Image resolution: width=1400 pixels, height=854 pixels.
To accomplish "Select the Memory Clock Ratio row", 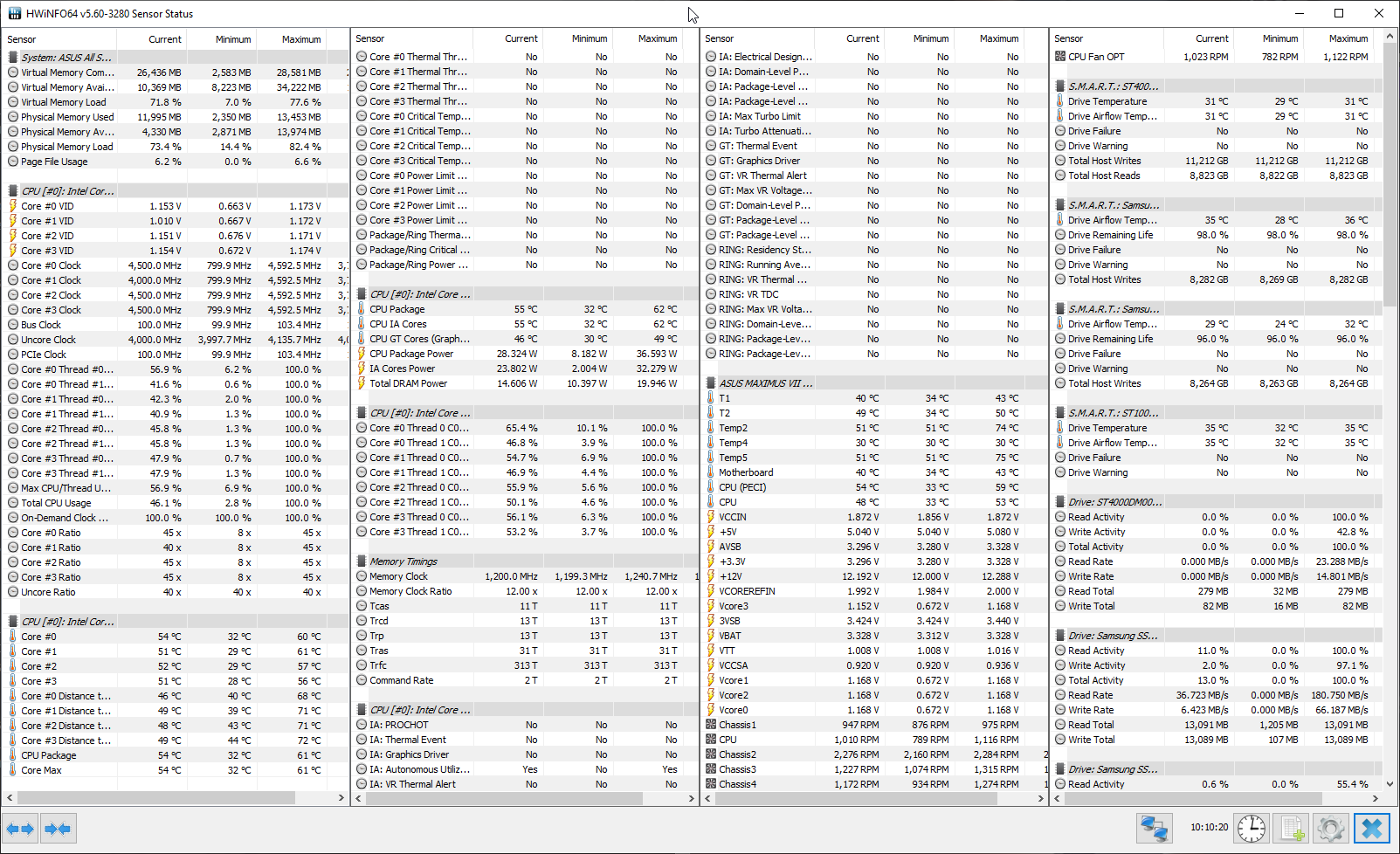I will (x=410, y=591).
